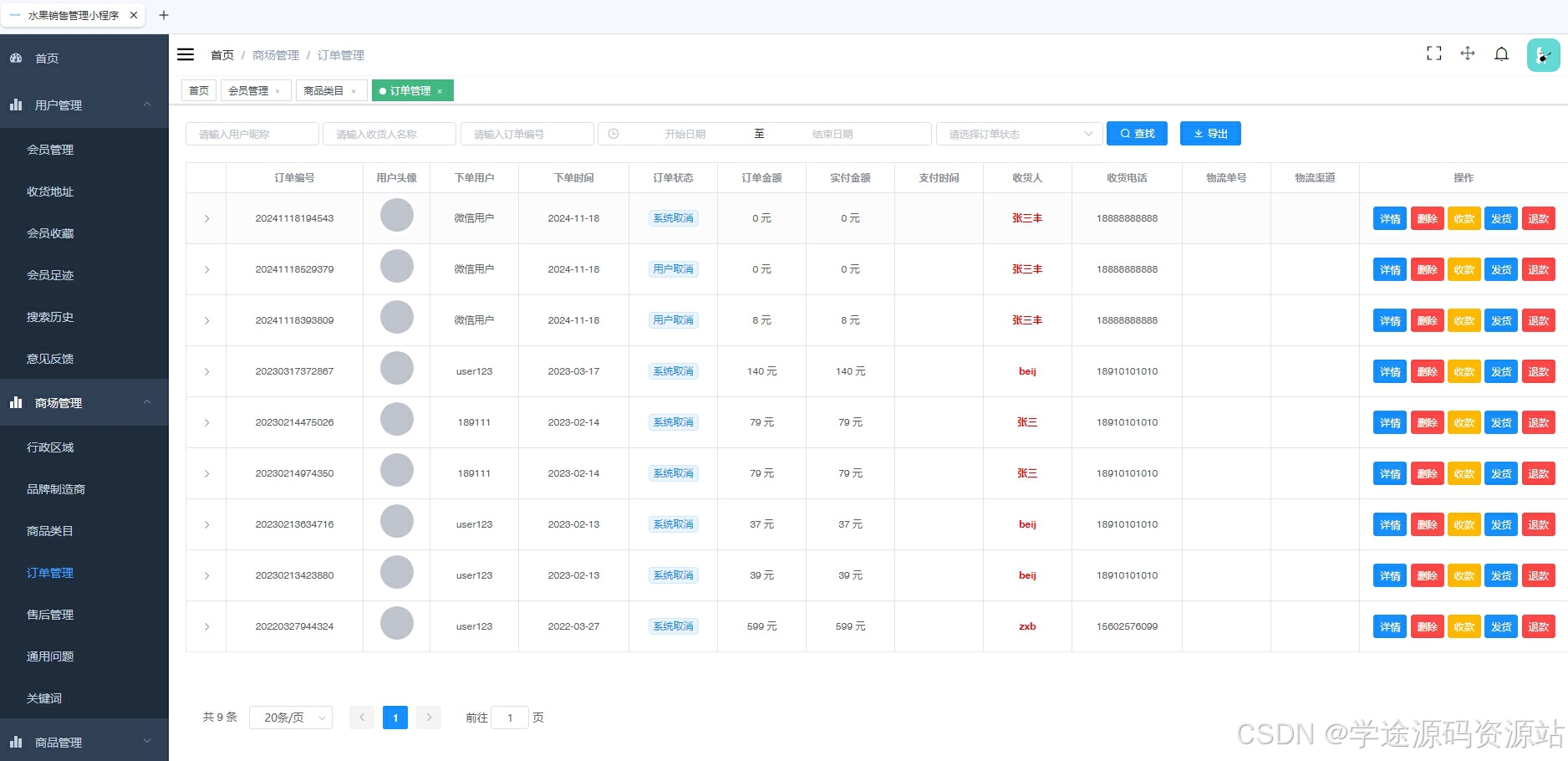The width and height of the screenshot is (1568, 761).
Task: Close the 水果销售管理小程序 browser tab
Action: click(134, 15)
